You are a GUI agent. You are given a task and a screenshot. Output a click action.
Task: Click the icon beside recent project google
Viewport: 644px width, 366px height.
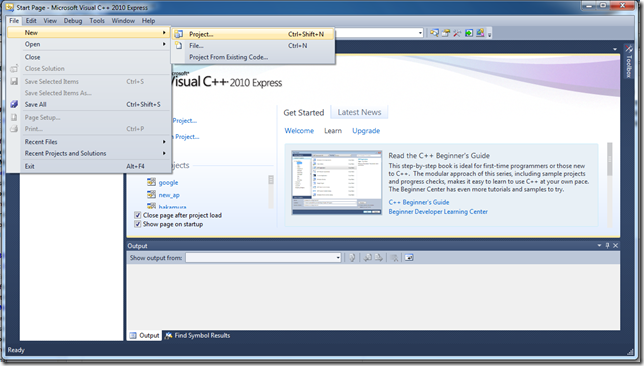pyautogui.click(x=152, y=182)
